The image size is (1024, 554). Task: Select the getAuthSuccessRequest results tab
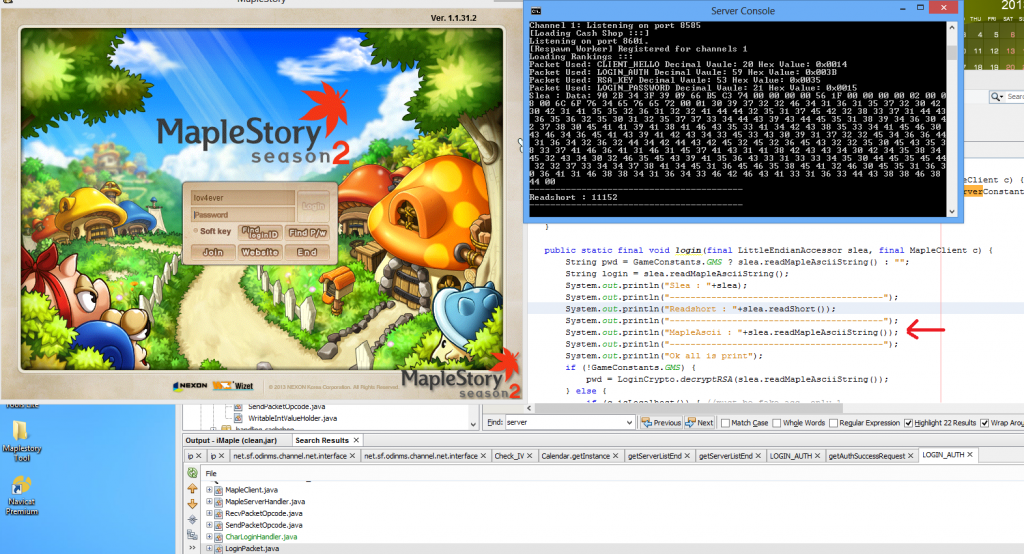click(x=869, y=456)
